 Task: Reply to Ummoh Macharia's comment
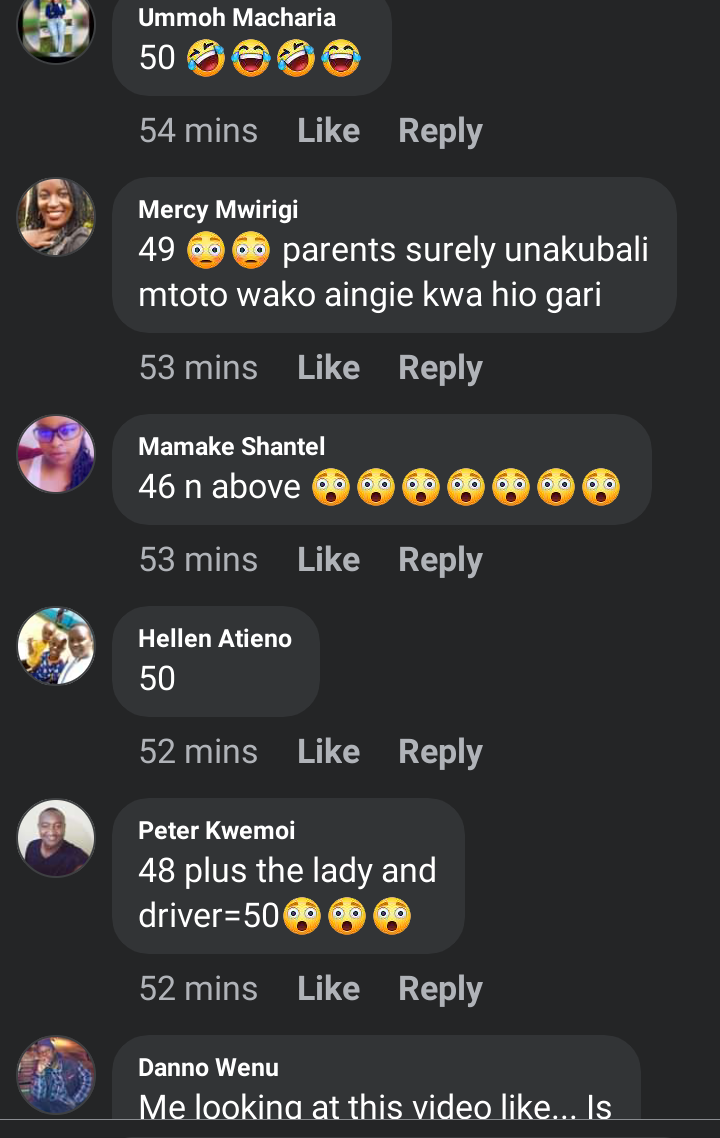click(x=441, y=132)
